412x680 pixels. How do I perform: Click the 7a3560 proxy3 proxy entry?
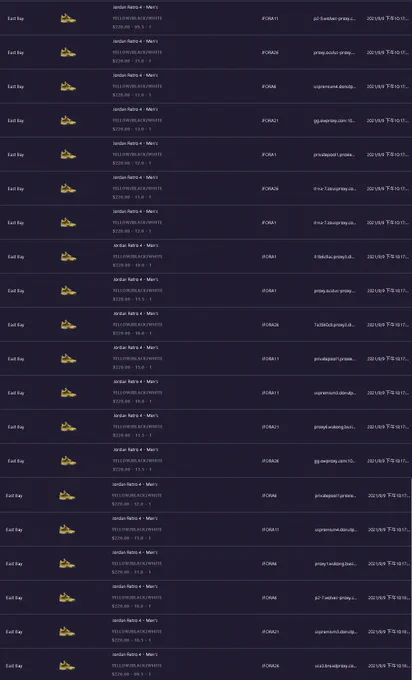pos(334,325)
